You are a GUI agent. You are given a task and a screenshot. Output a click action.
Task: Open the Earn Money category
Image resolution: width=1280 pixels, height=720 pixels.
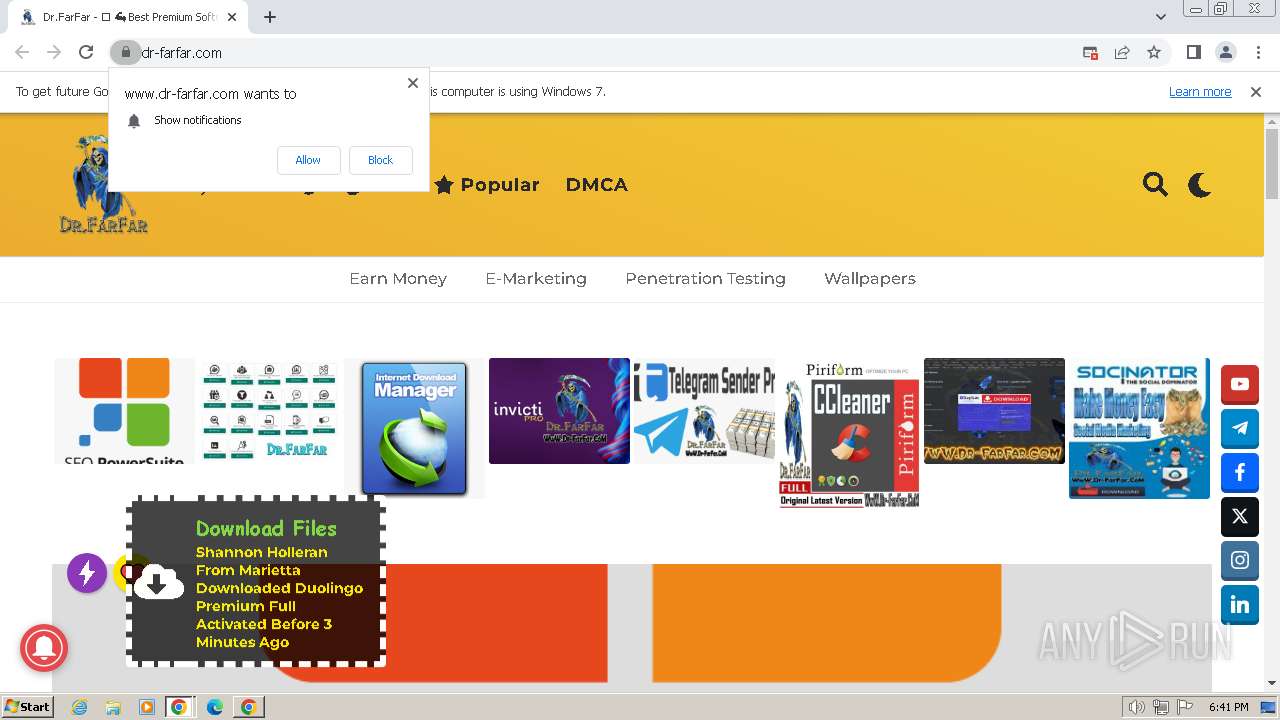[x=398, y=278]
